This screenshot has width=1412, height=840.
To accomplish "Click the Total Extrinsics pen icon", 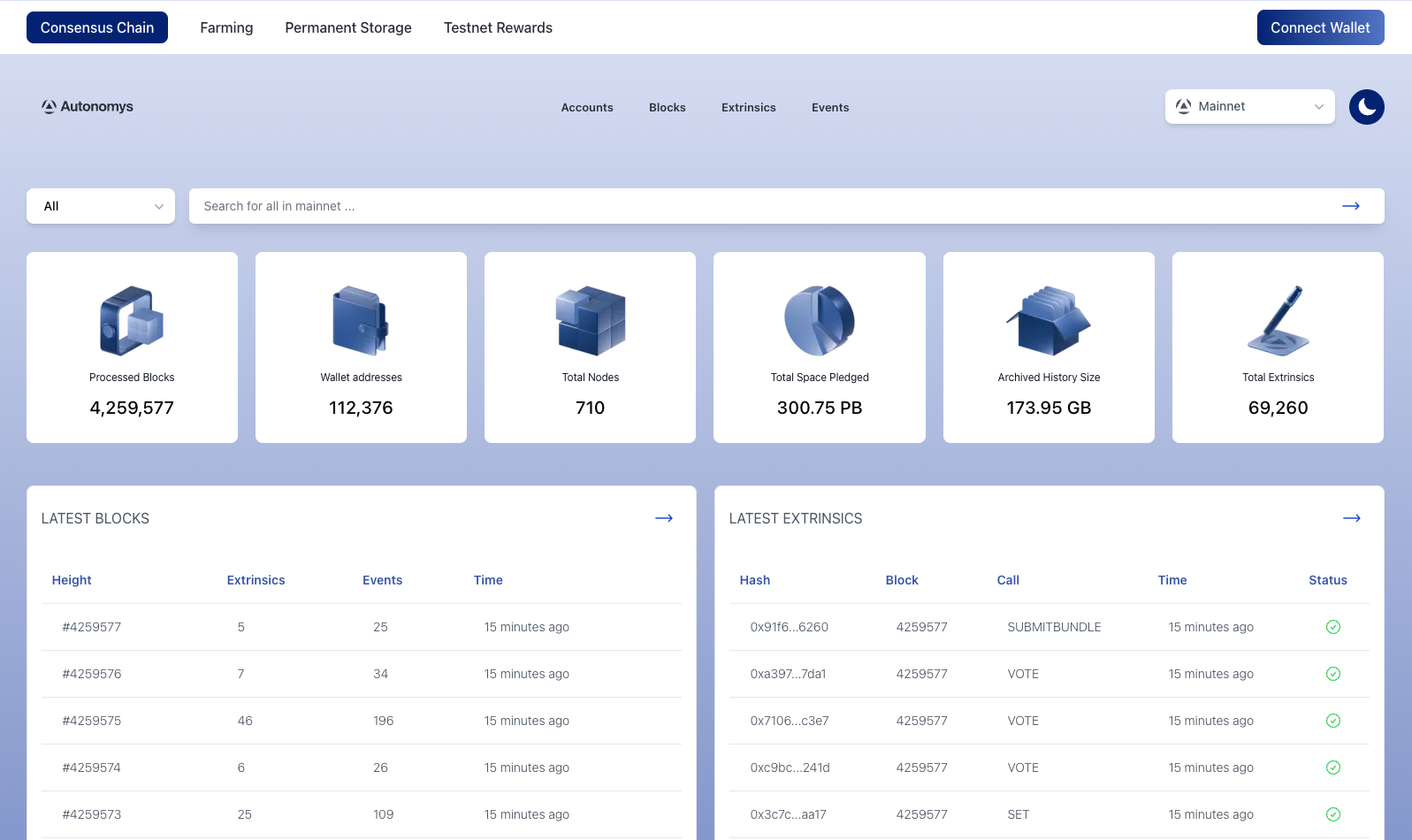I will (x=1278, y=320).
